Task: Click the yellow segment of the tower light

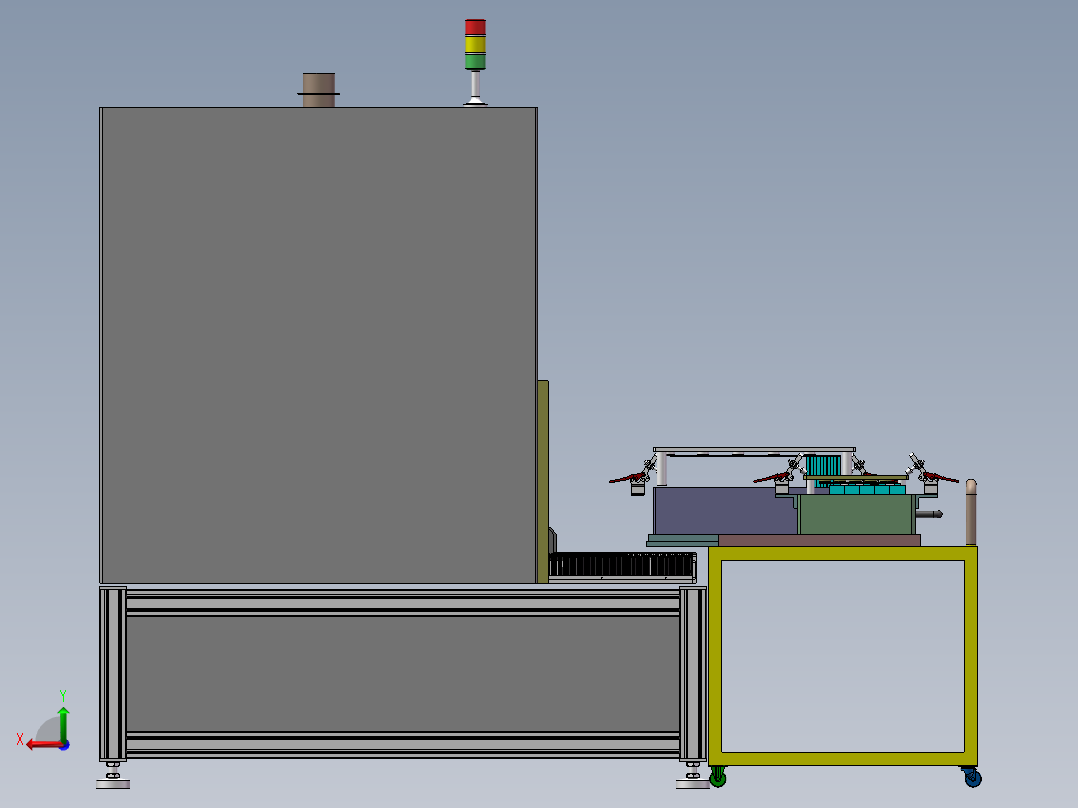Action: (475, 45)
